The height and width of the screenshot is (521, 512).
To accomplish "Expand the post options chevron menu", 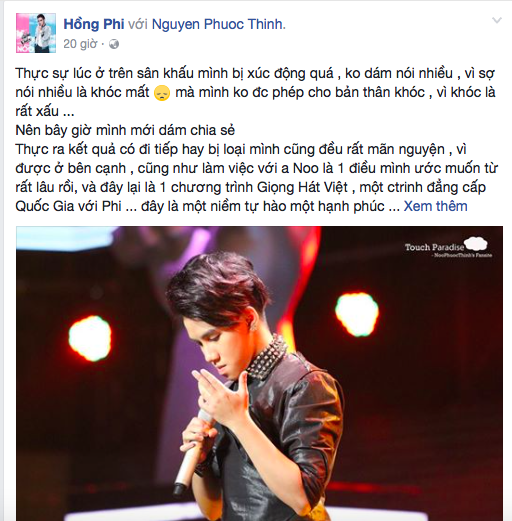I will [497, 21].
